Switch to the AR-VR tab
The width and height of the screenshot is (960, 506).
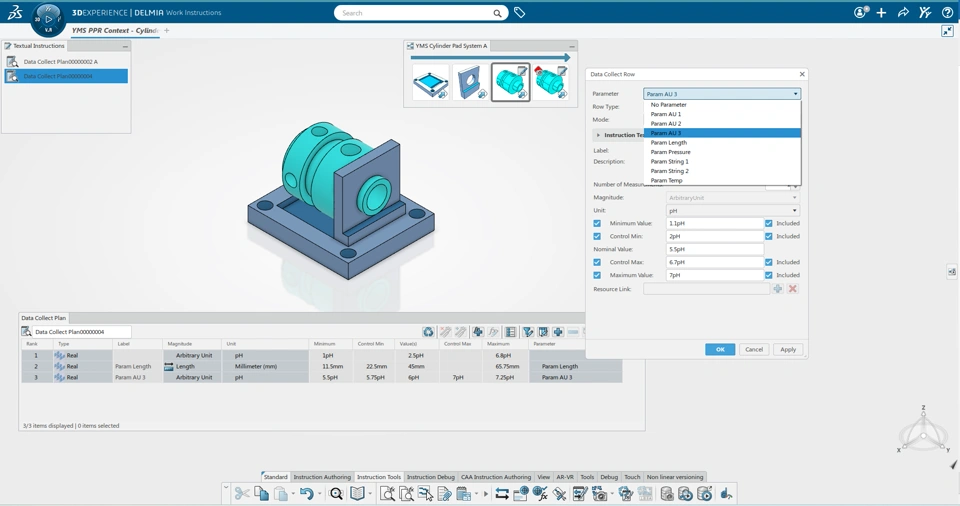click(x=564, y=477)
